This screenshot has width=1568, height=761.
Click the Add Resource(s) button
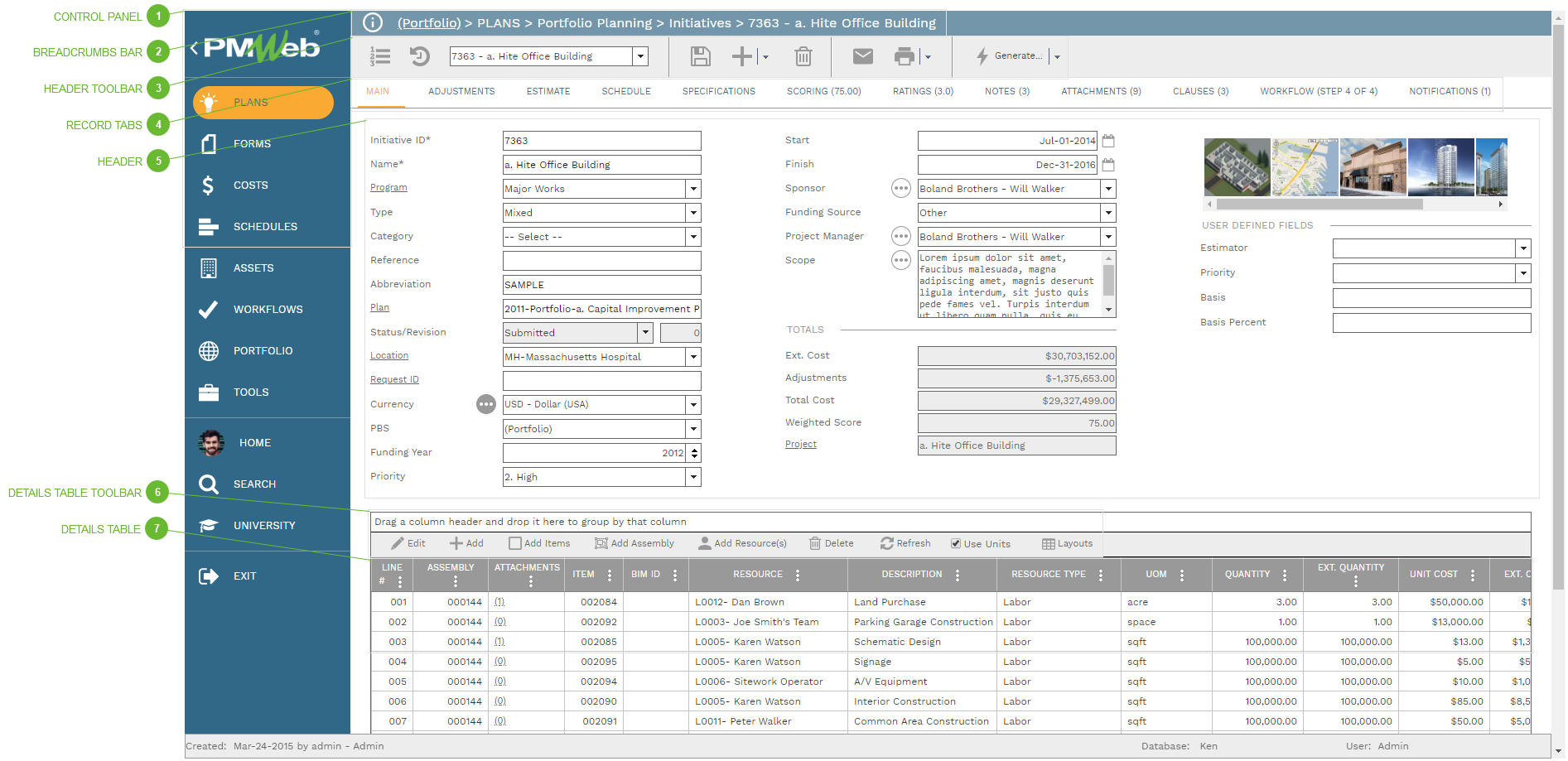click(x=742, y=544)
